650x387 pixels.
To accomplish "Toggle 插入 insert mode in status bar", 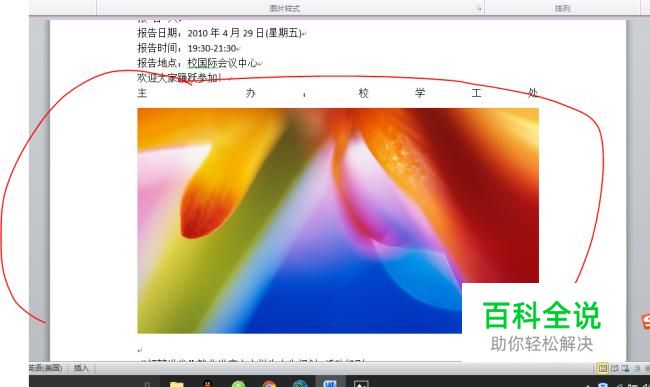I will [x=81, y=368].
